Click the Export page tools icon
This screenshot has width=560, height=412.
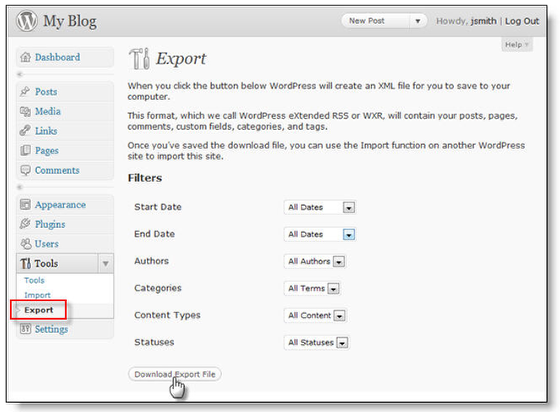[139, 59]
